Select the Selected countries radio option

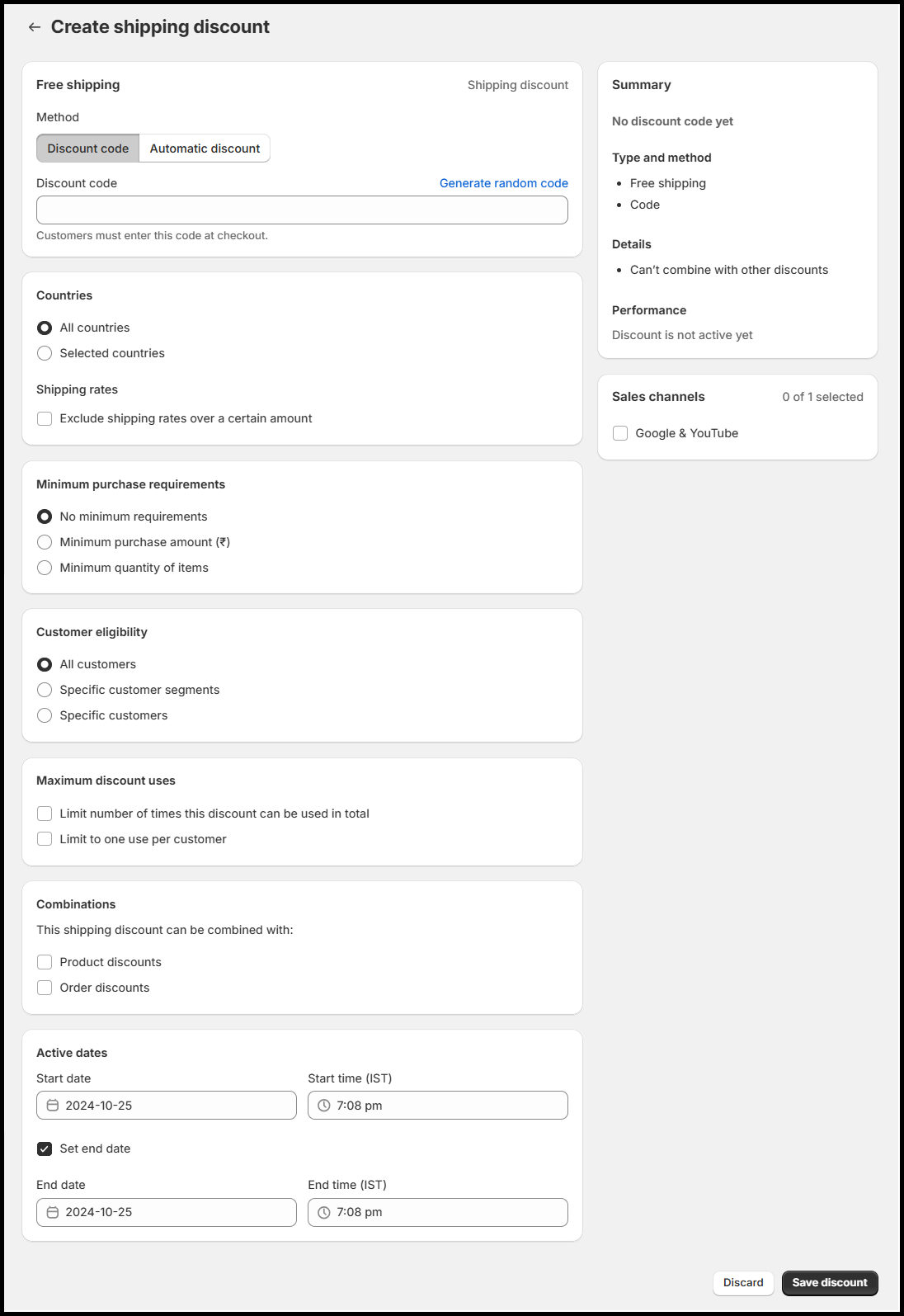coord(45,353)
